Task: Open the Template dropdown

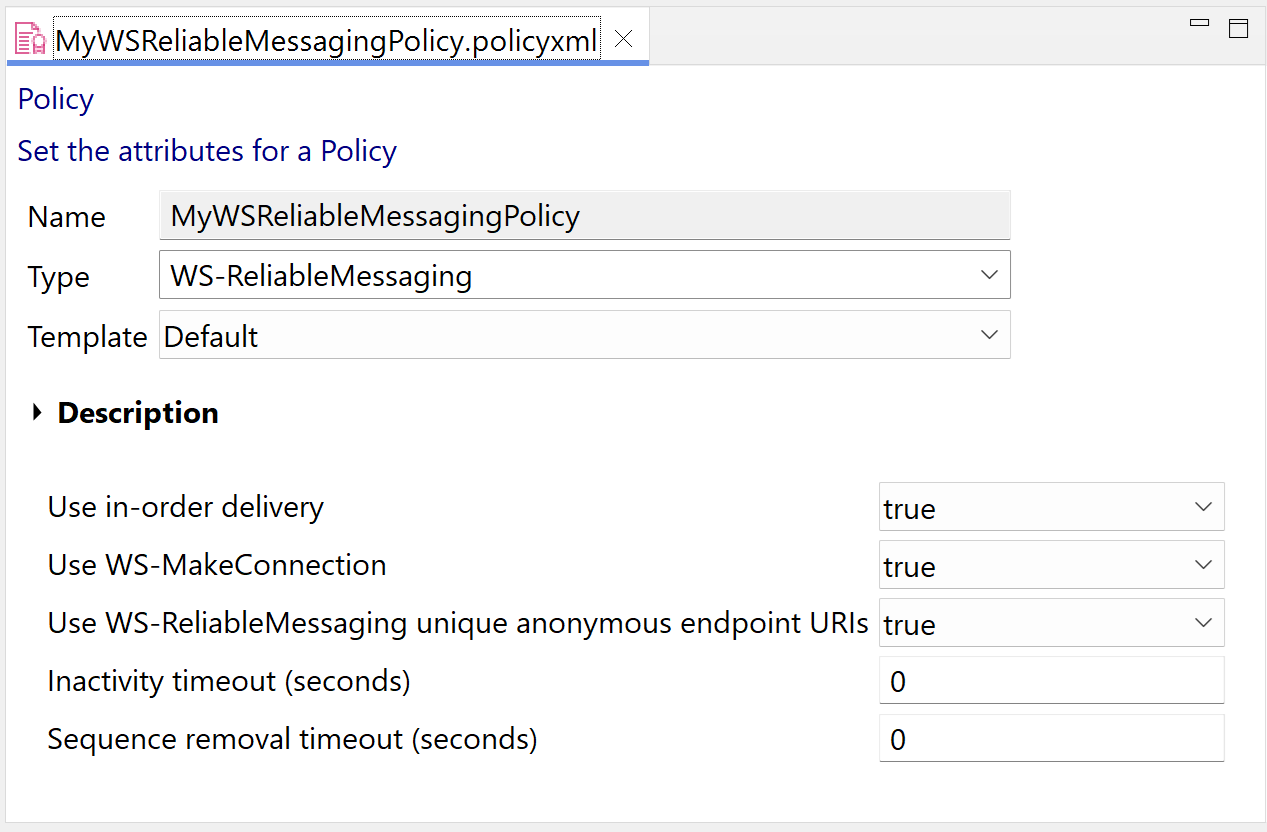Action: point(585,335)
